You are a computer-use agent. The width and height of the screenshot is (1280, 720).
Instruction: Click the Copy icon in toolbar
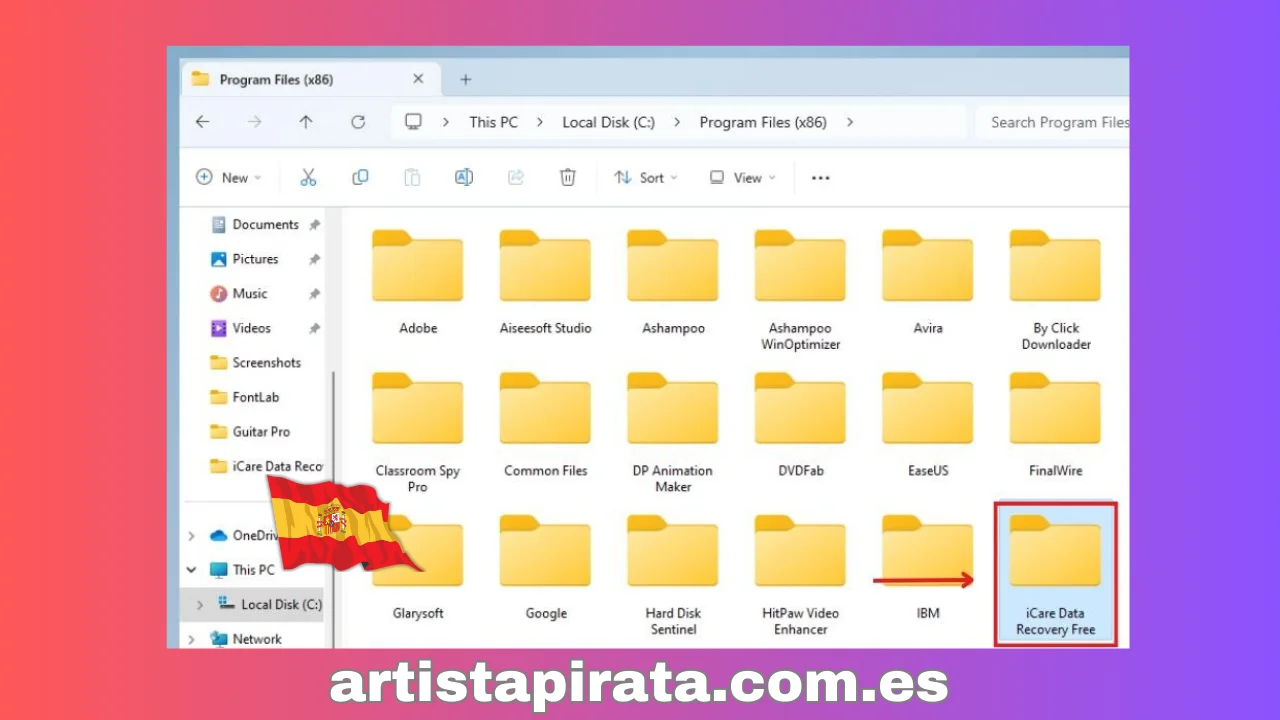point(360,177)
